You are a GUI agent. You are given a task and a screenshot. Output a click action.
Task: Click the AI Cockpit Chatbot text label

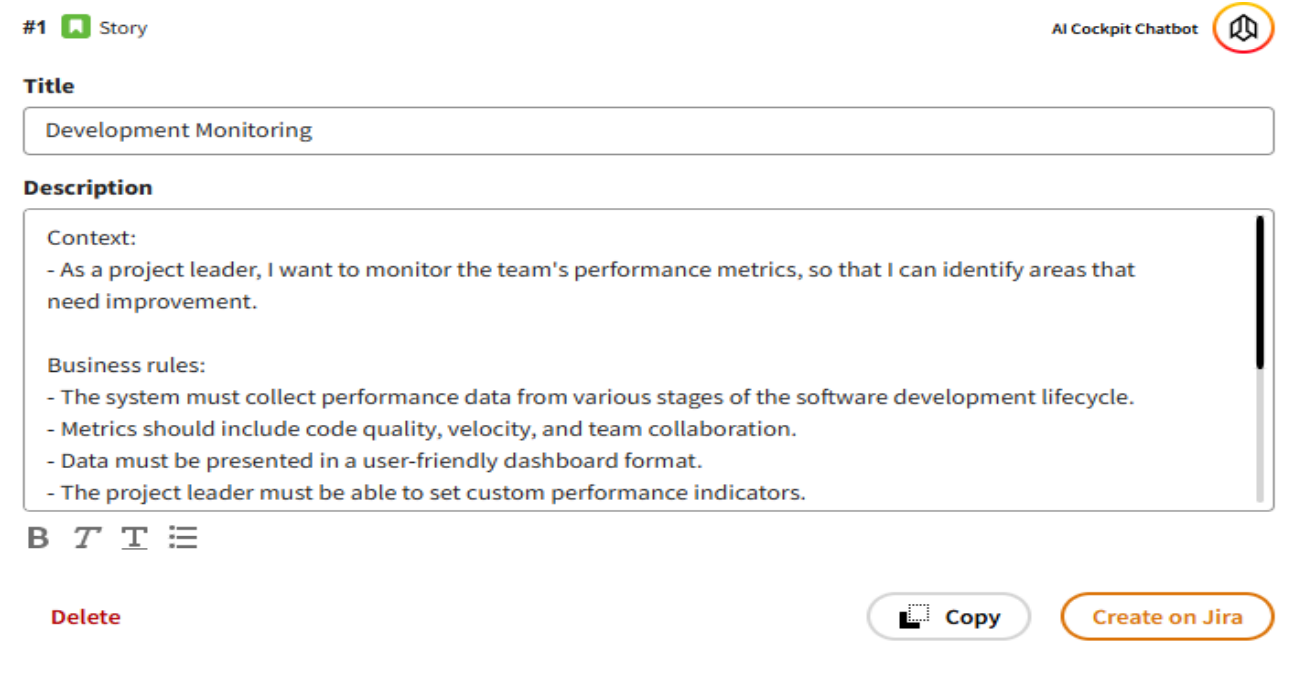pos(1124,29)
